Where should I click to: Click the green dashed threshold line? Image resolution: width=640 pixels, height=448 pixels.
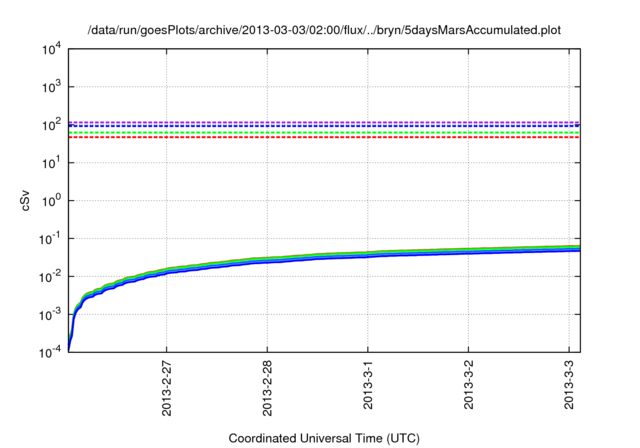tap(324, 133)
